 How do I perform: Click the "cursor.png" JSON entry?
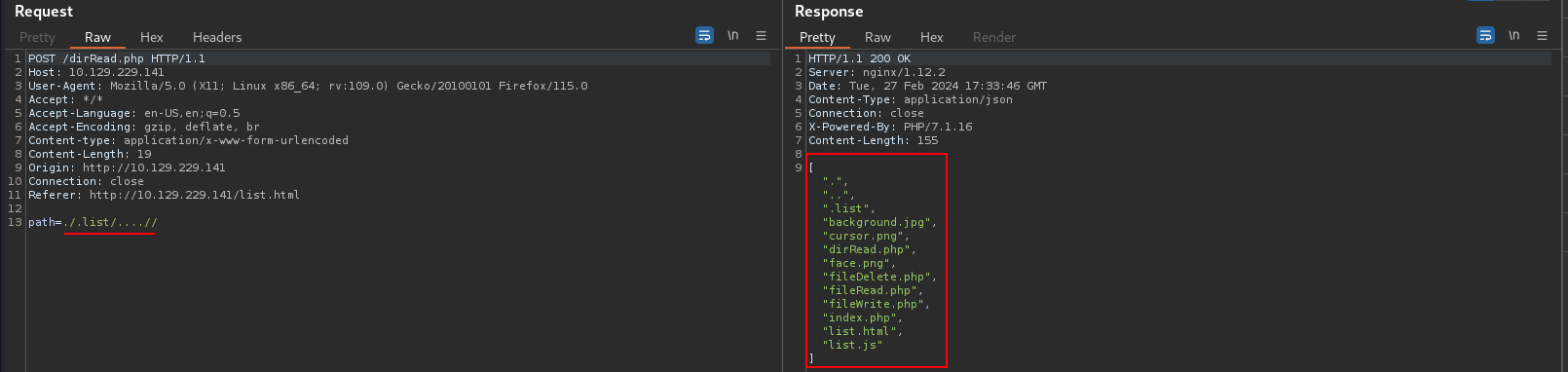(x=866, y=236)
